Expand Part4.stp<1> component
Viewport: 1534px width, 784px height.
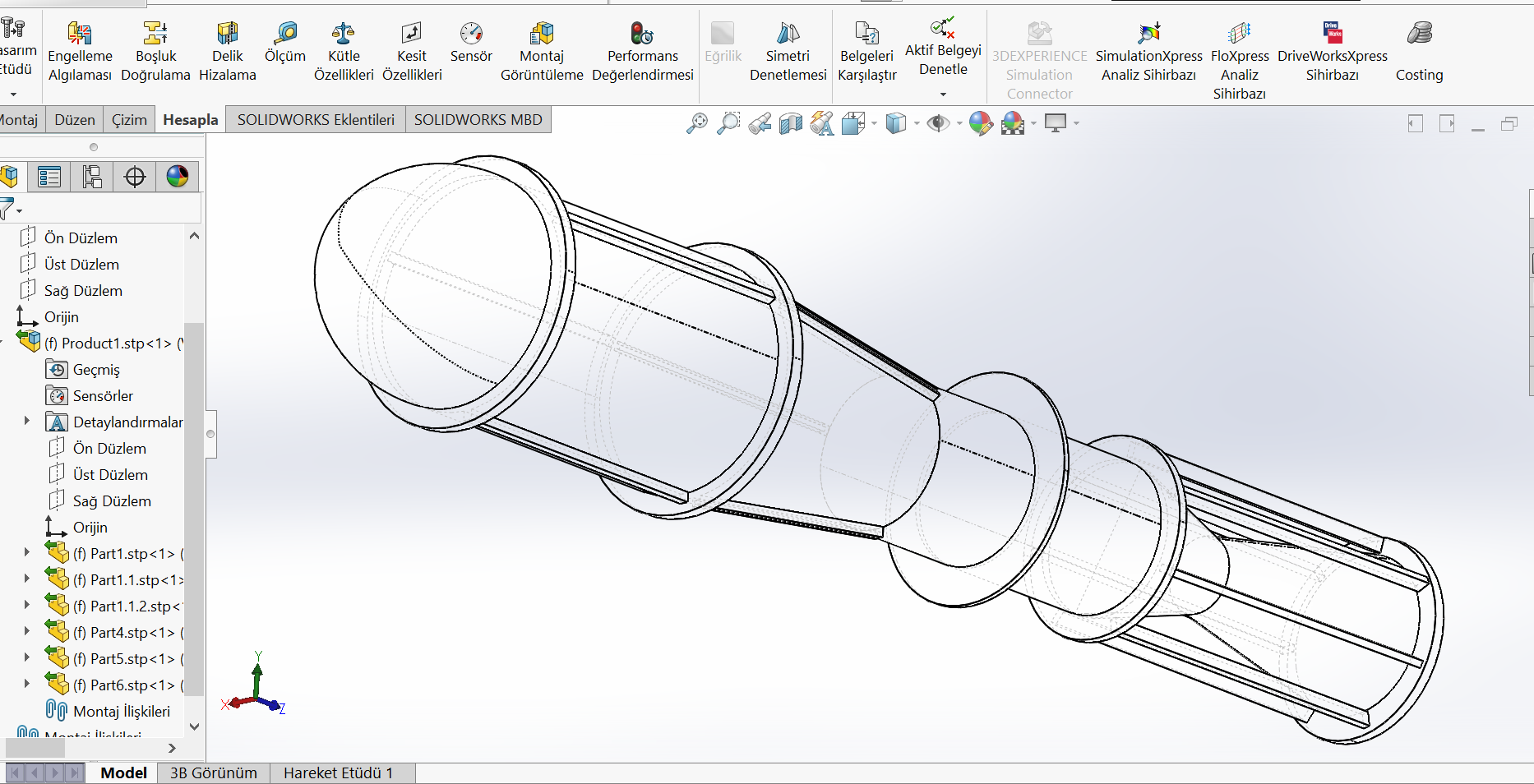click(x=27, y=631)
